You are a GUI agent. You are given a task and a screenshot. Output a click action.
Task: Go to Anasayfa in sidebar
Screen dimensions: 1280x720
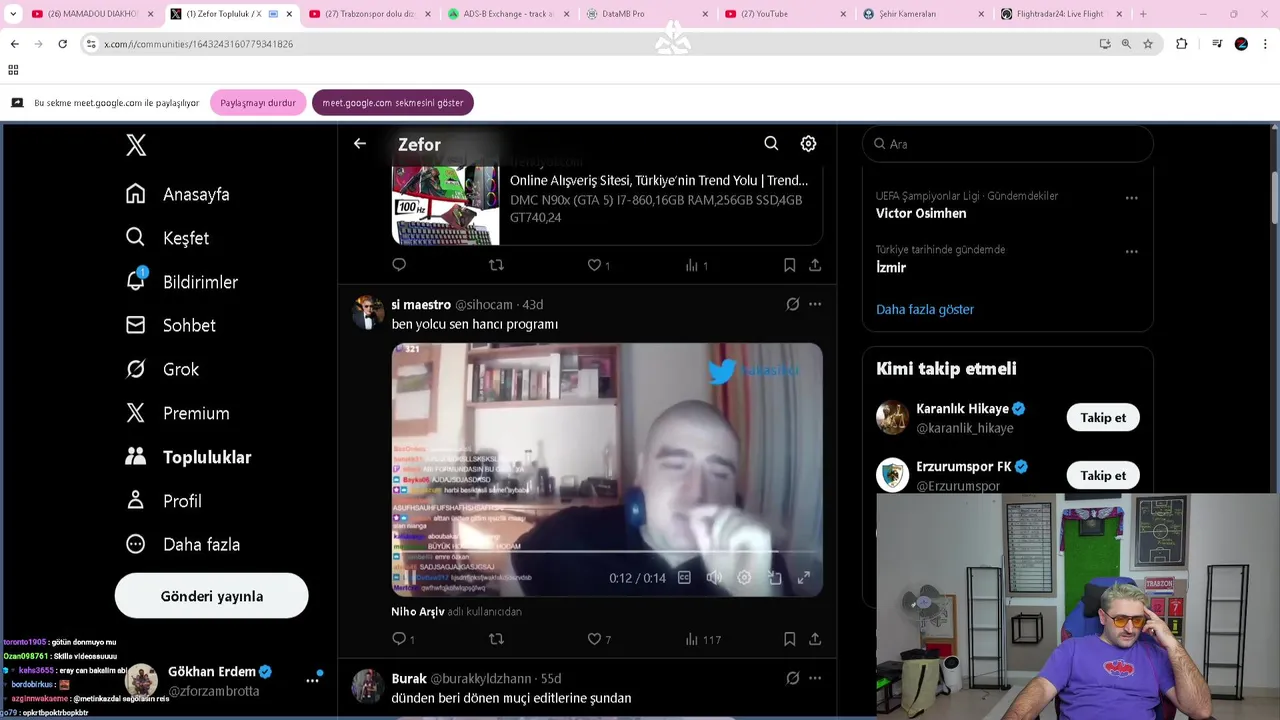coord(178,194)
